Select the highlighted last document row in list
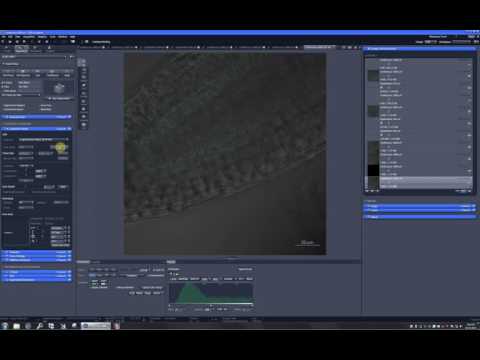 point(420,182)
